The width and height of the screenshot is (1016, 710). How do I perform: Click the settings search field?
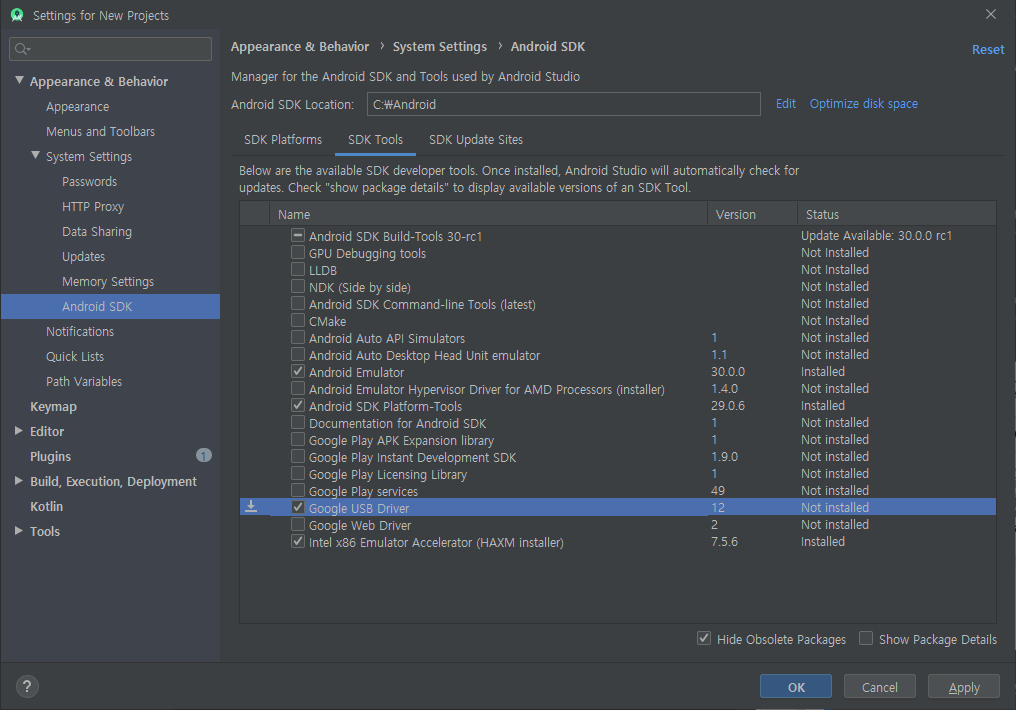click(110, 49)
